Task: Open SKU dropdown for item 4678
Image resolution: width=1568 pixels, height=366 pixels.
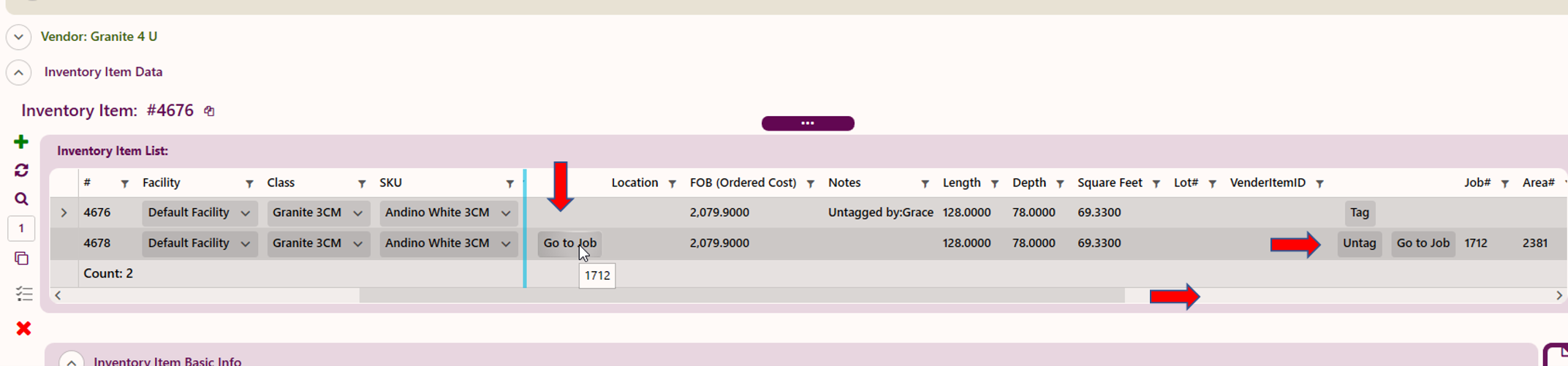Action: coord(448,243)
